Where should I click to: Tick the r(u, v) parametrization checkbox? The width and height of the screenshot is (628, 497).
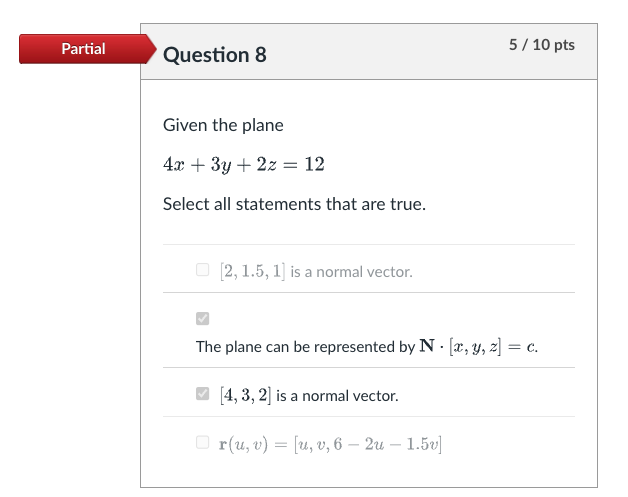point(203,442)
